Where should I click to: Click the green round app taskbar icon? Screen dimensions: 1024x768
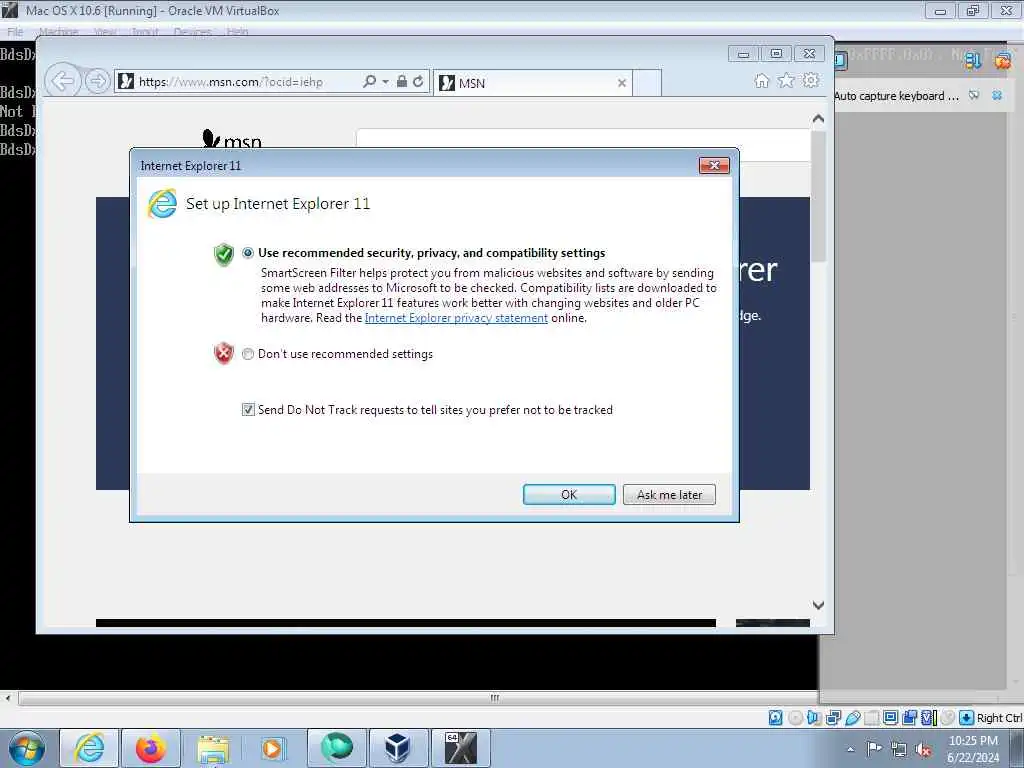pyautogui.click(x=336, y=748)
